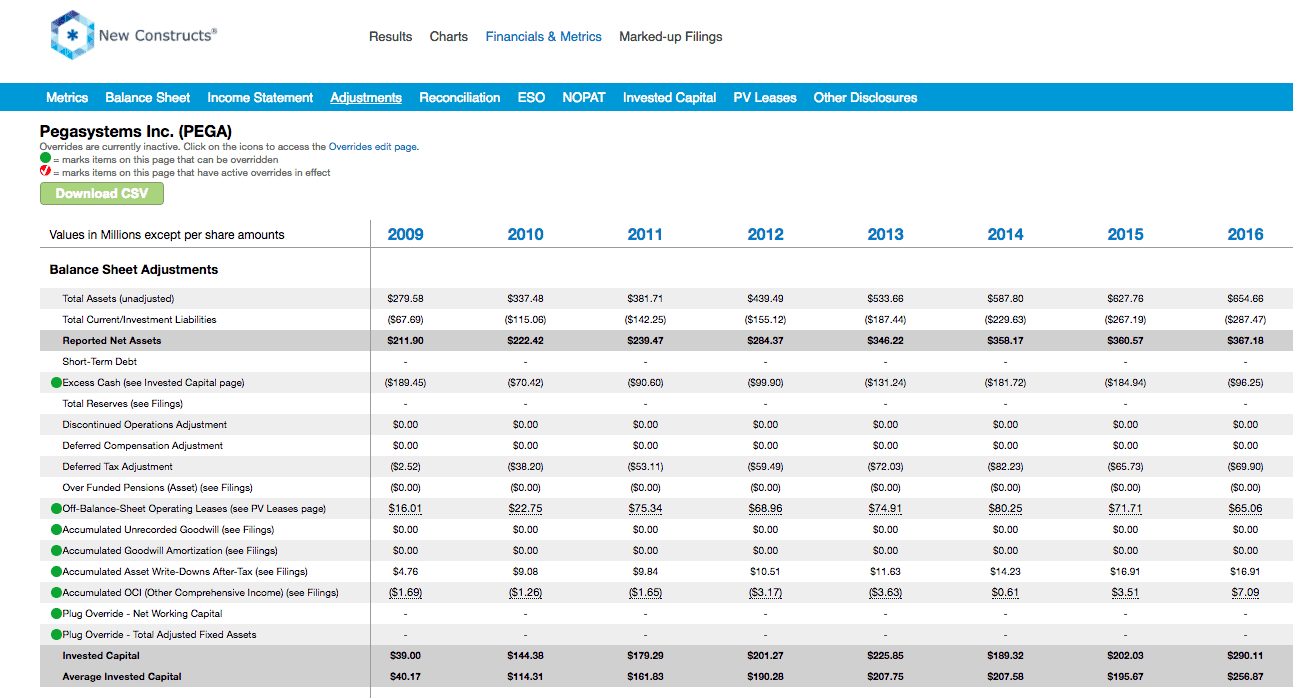Select the $114.31 Average Invested Capital value
The image size is (1293, 698).
tap(525, 677)
